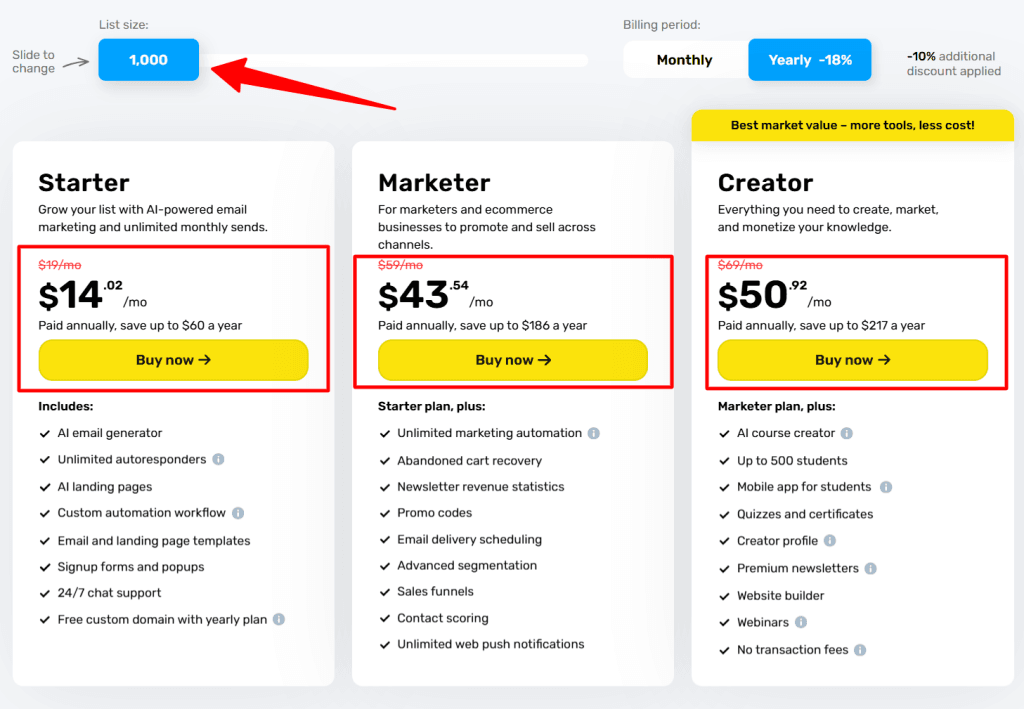Click the crossed-out $19/mo Starter price
Screen dimensions: 1024x709
(x=58, y=264)
